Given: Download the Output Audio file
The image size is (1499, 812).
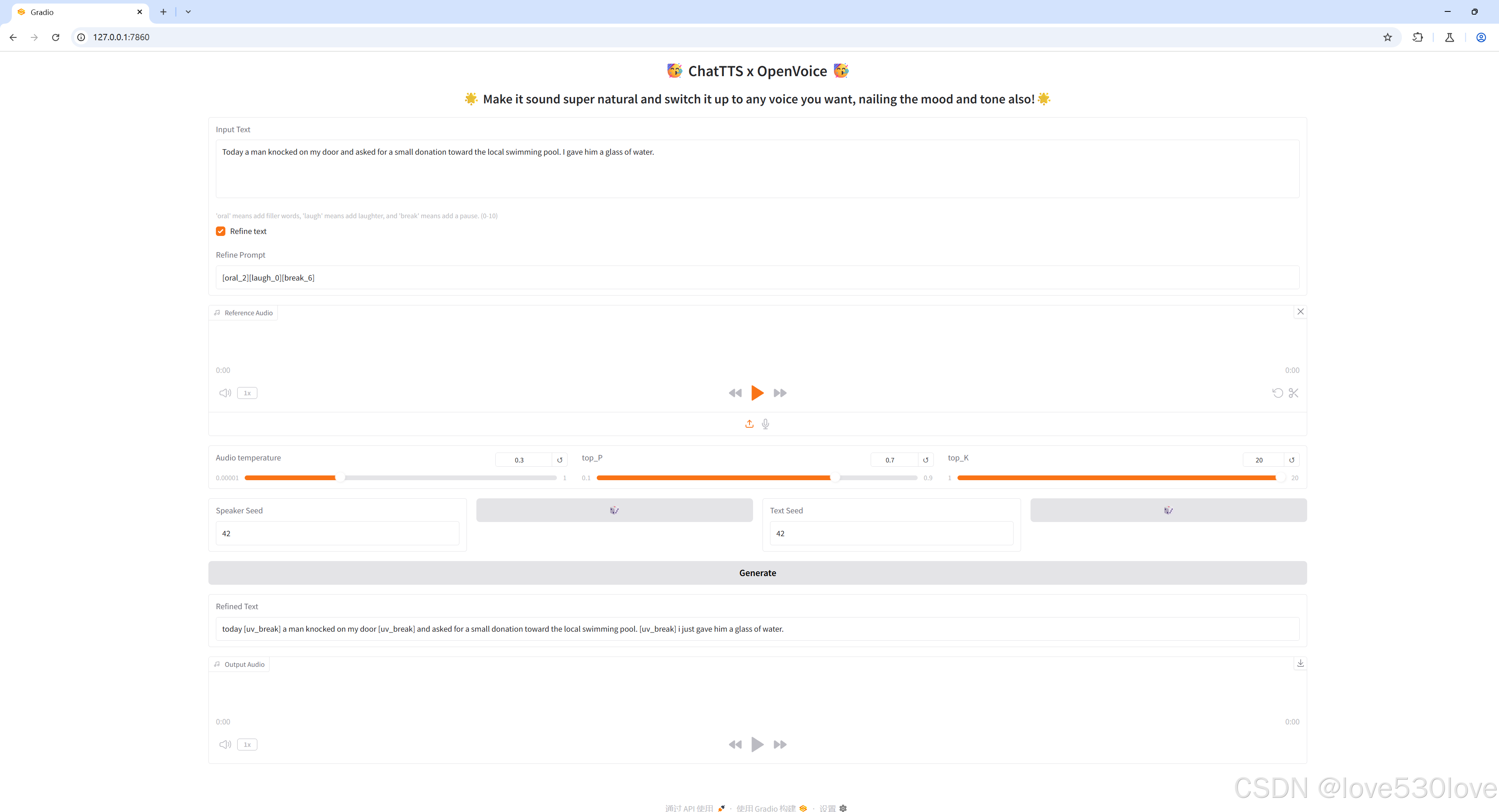Looking at the screenshot, I should (1300, 663).
